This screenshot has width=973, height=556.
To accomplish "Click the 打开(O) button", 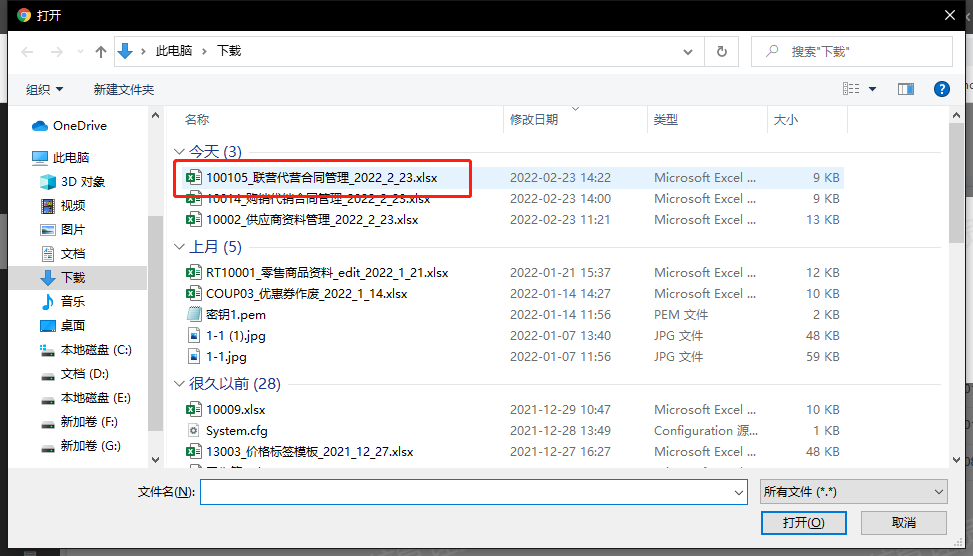I will 804,522.
